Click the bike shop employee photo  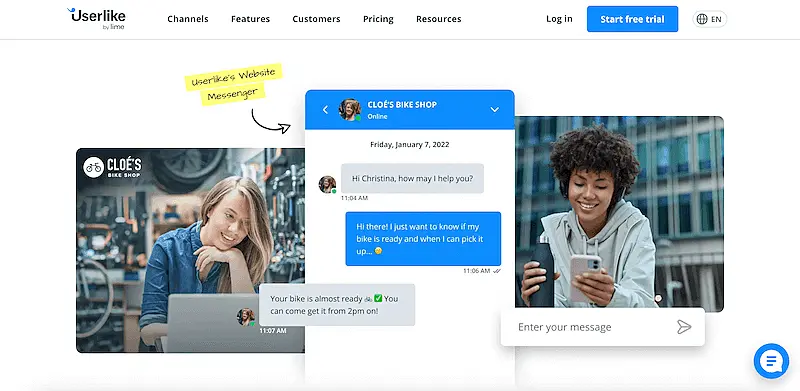pos(190,250)
